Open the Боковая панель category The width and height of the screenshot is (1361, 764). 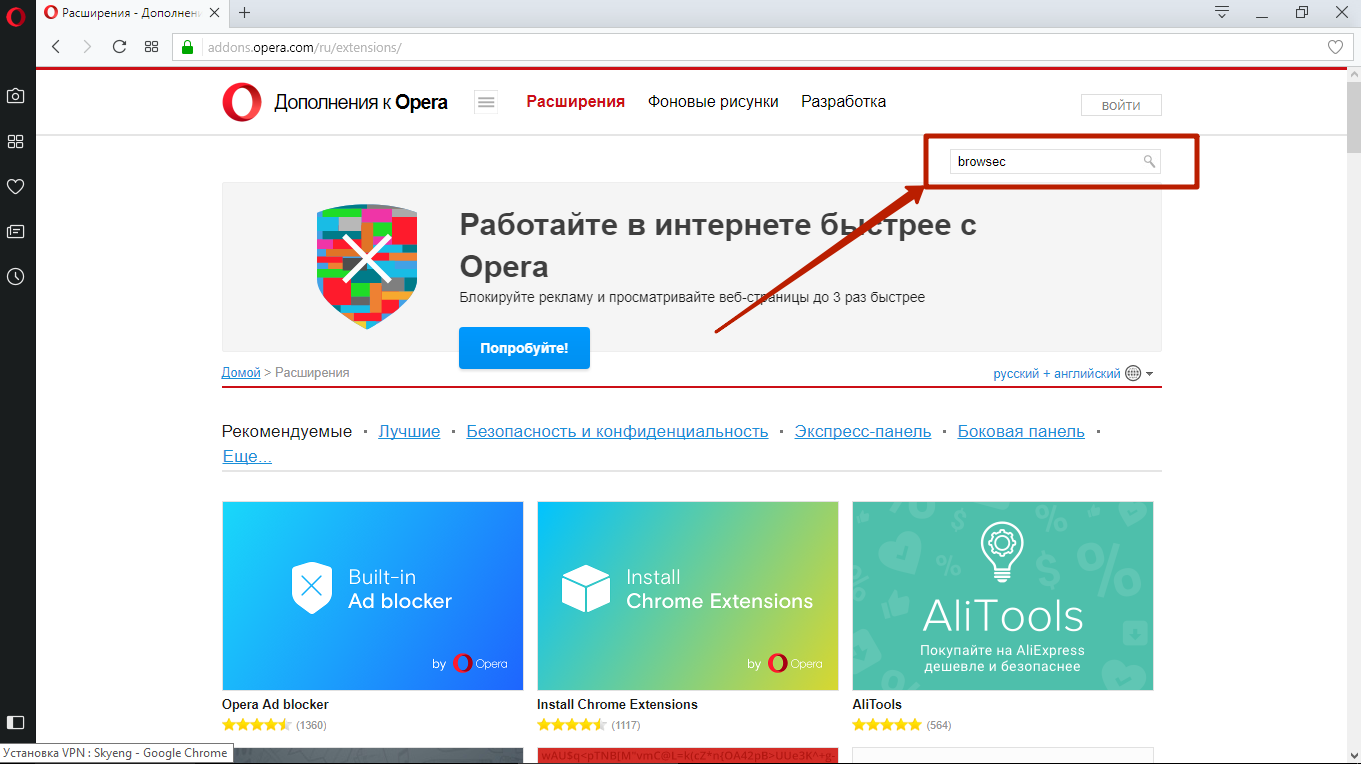tap(1021, 432)
